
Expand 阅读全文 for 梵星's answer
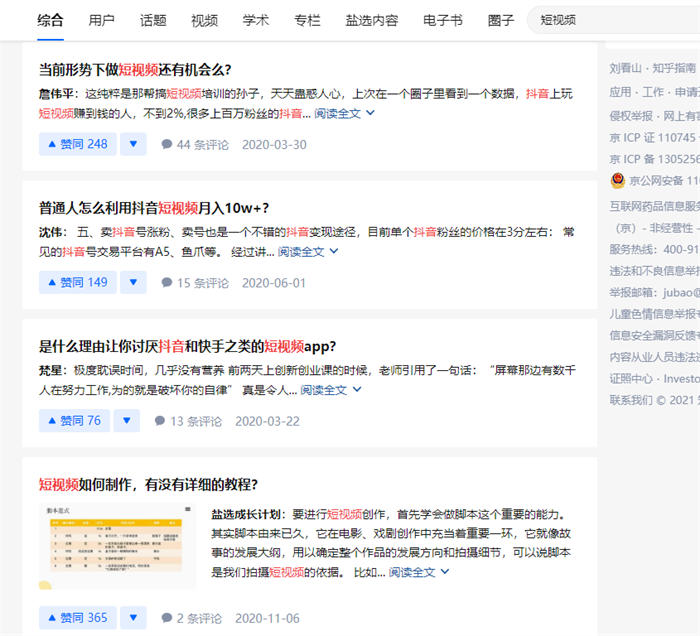330,389
